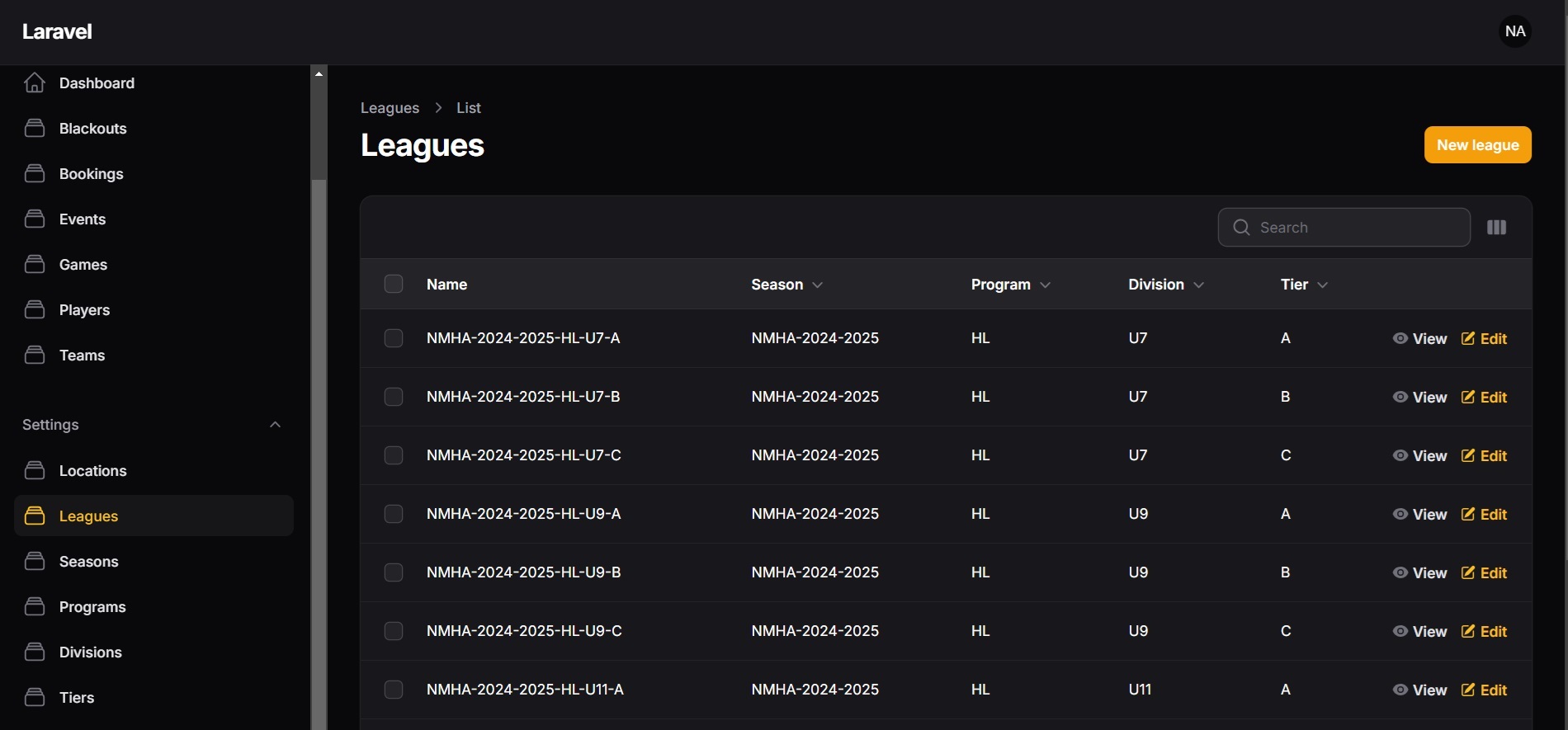
Task: Click the NA user avatar
Action: [1514, 31]
